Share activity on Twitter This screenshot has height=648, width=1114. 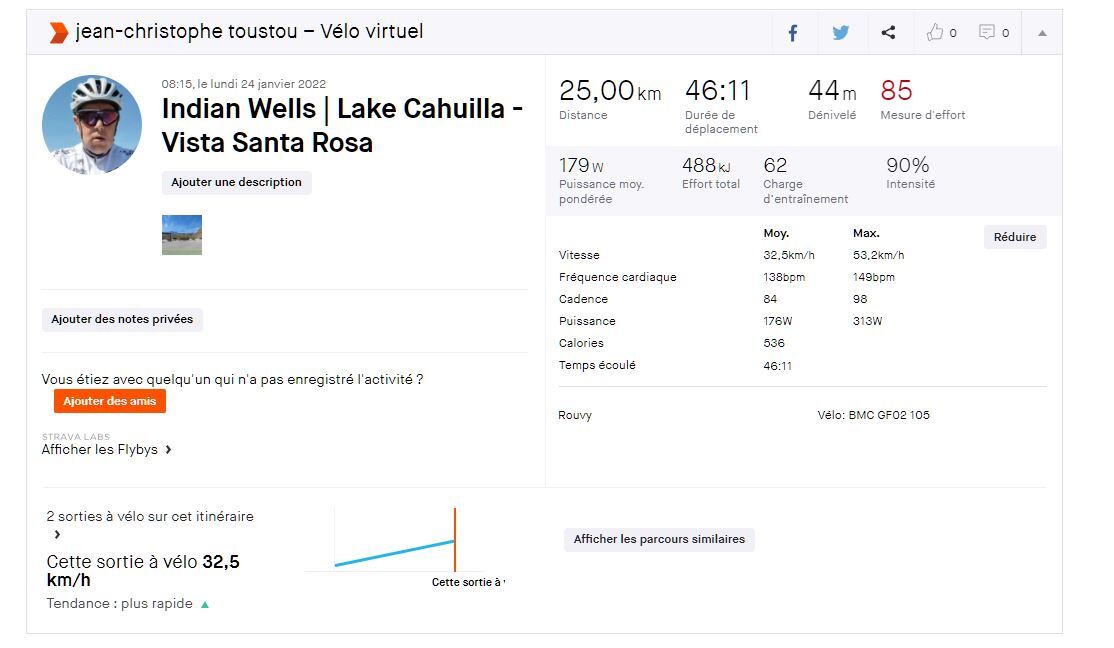[841, 33]
